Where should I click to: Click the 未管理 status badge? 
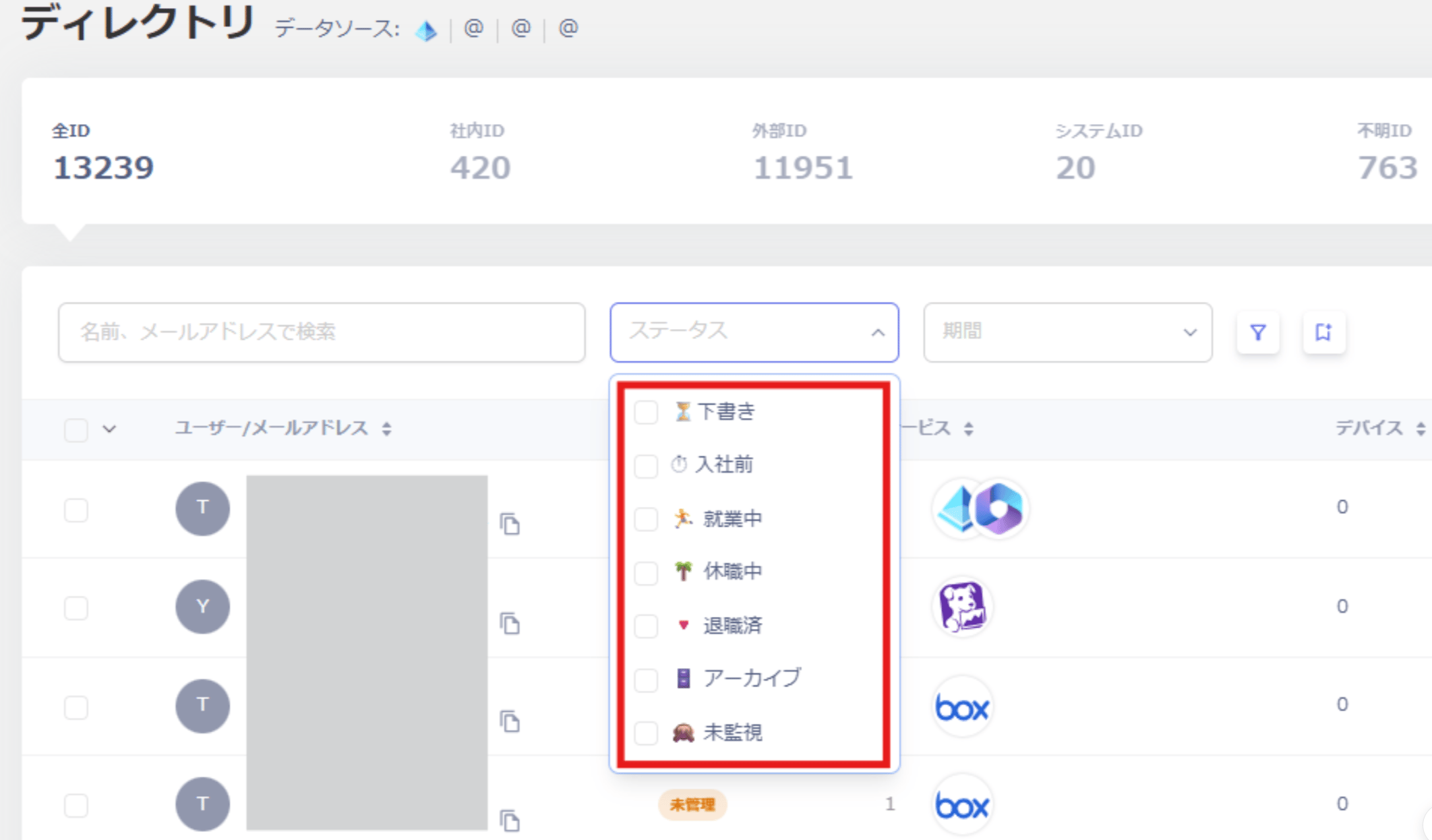pos(692,804)
